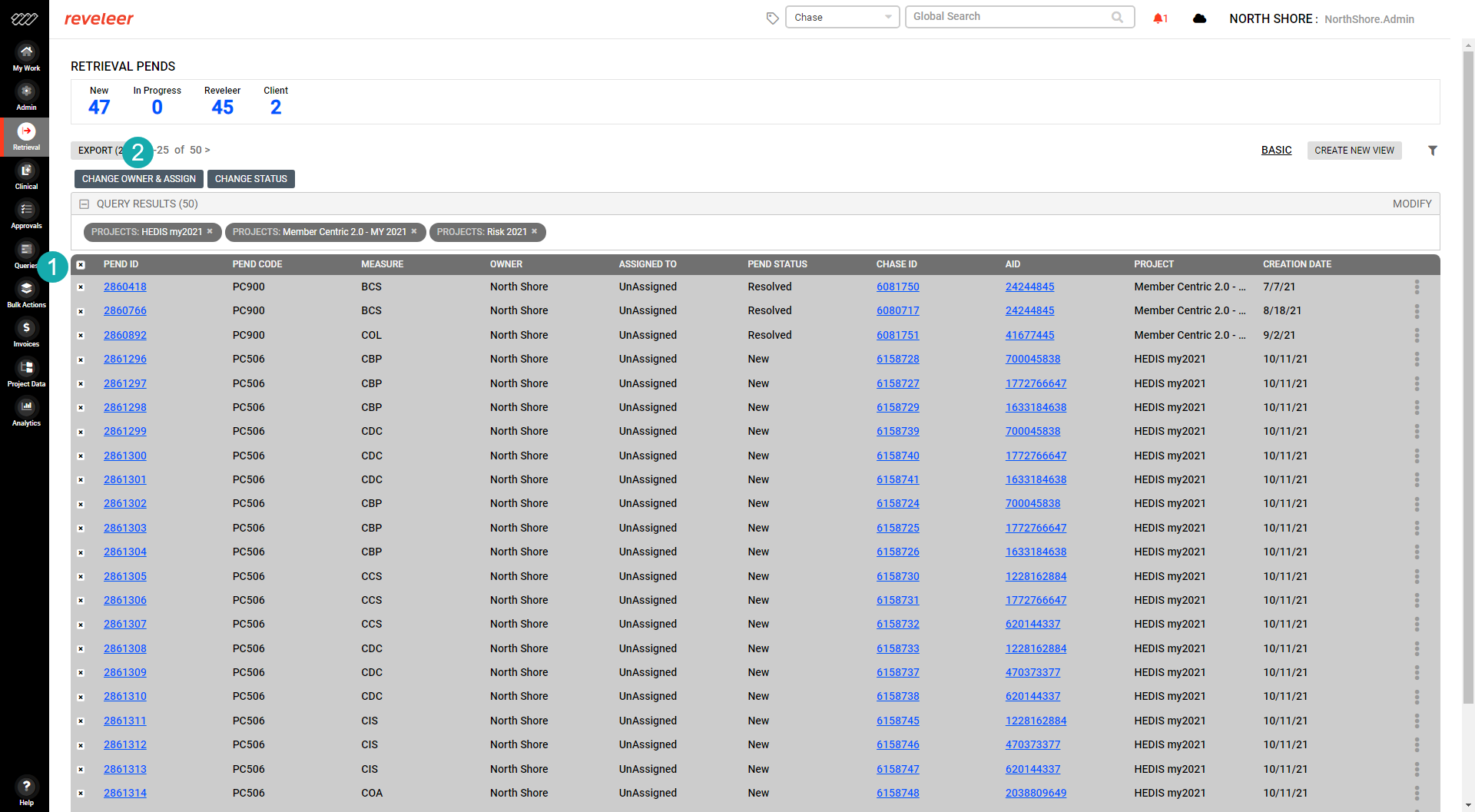Toggle checkbox for pend 2861307
The width and height of the screenshot is (1475, 812).
click(81, 625)
